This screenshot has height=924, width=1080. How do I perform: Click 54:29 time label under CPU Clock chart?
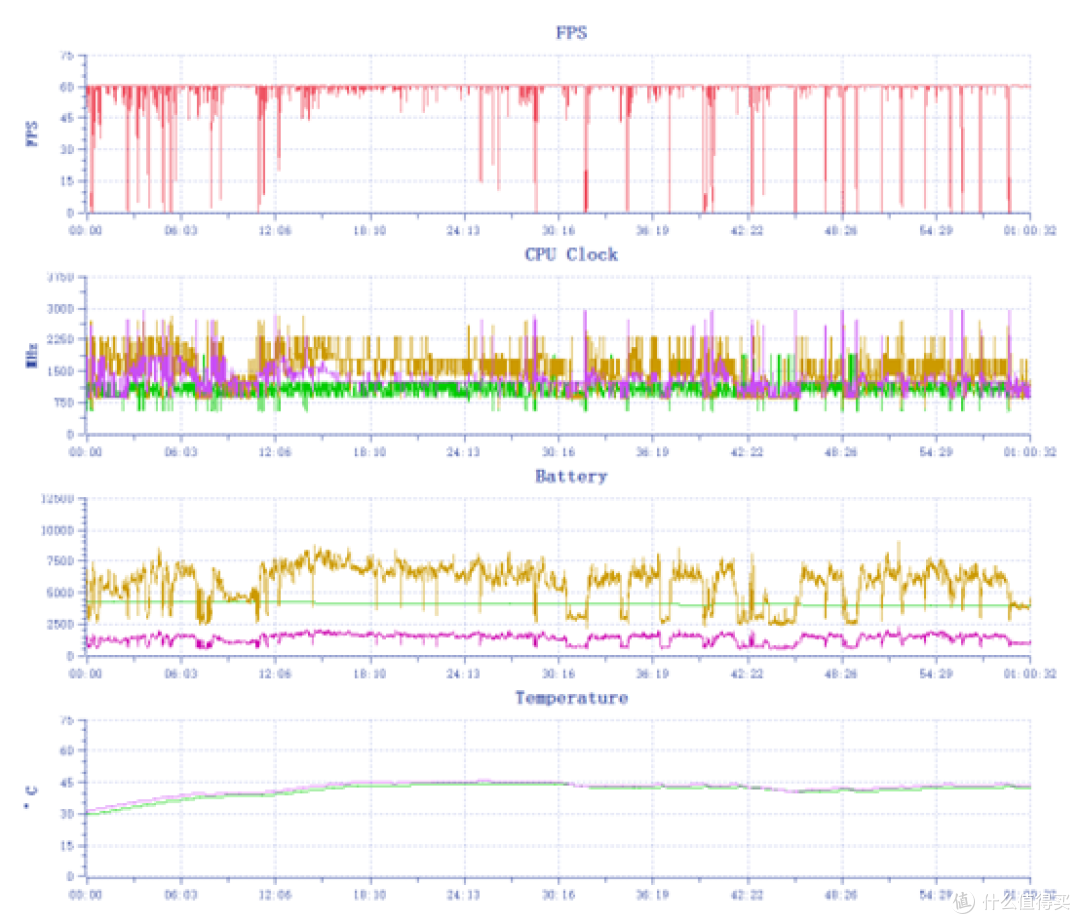(936, 452)
